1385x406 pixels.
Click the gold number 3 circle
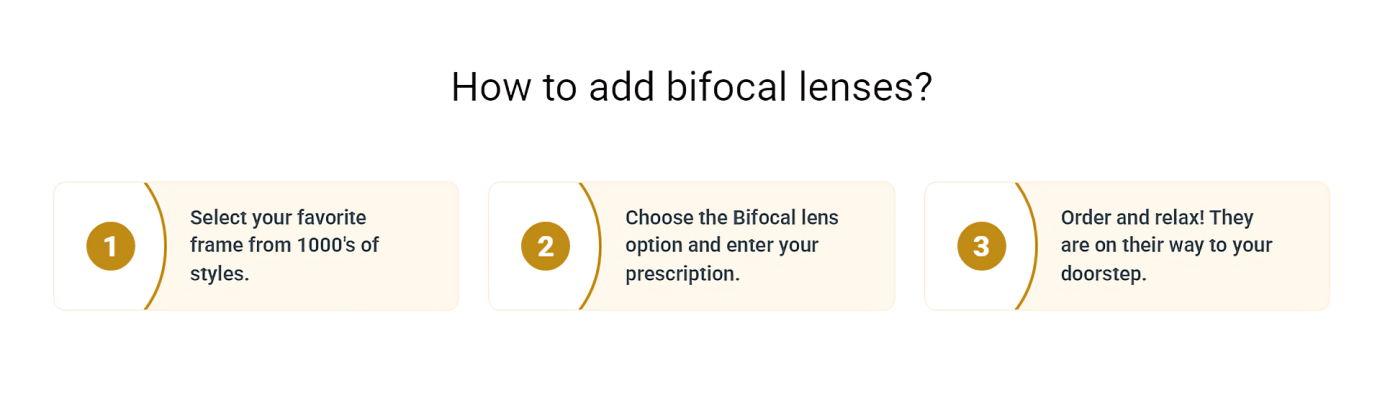pyautogui.click(x=981, y=246)
